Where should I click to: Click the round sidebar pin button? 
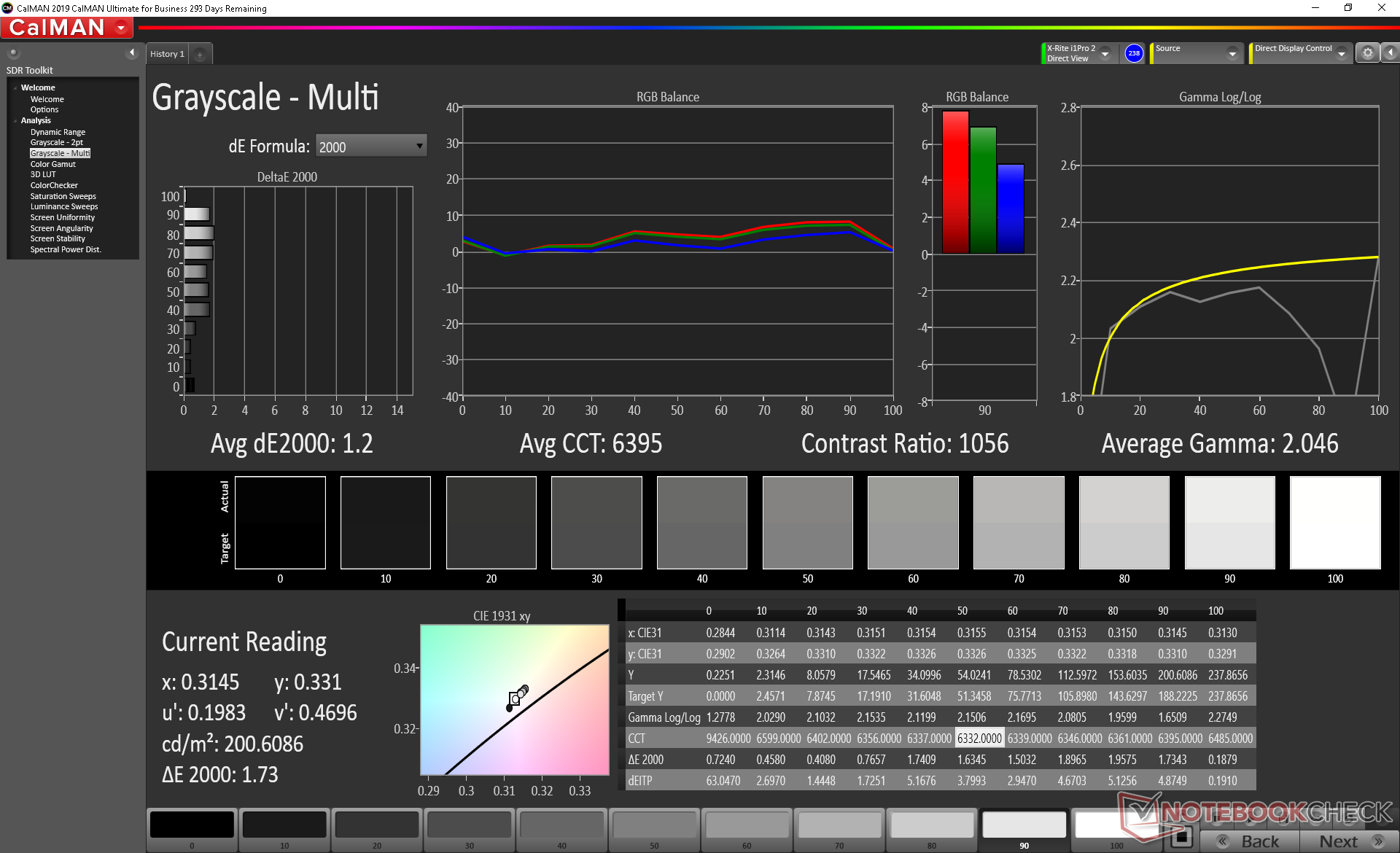click(x=13, y=53)
